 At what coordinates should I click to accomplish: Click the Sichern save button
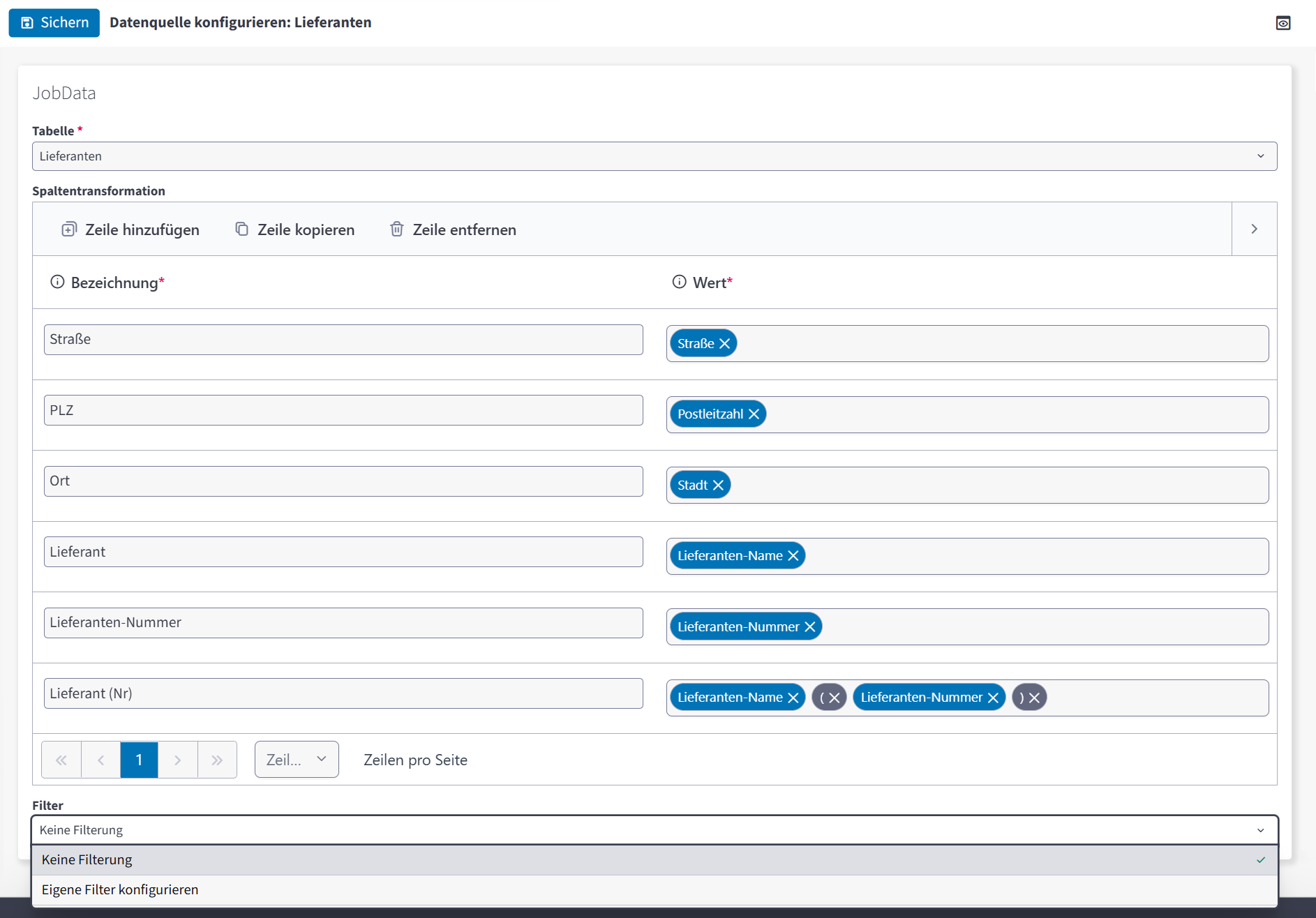54,22
